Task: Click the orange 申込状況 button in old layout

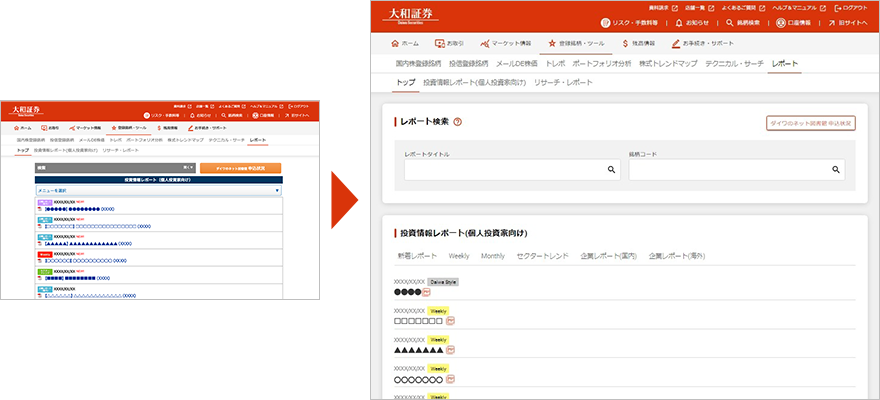Action: coord(240,168)
